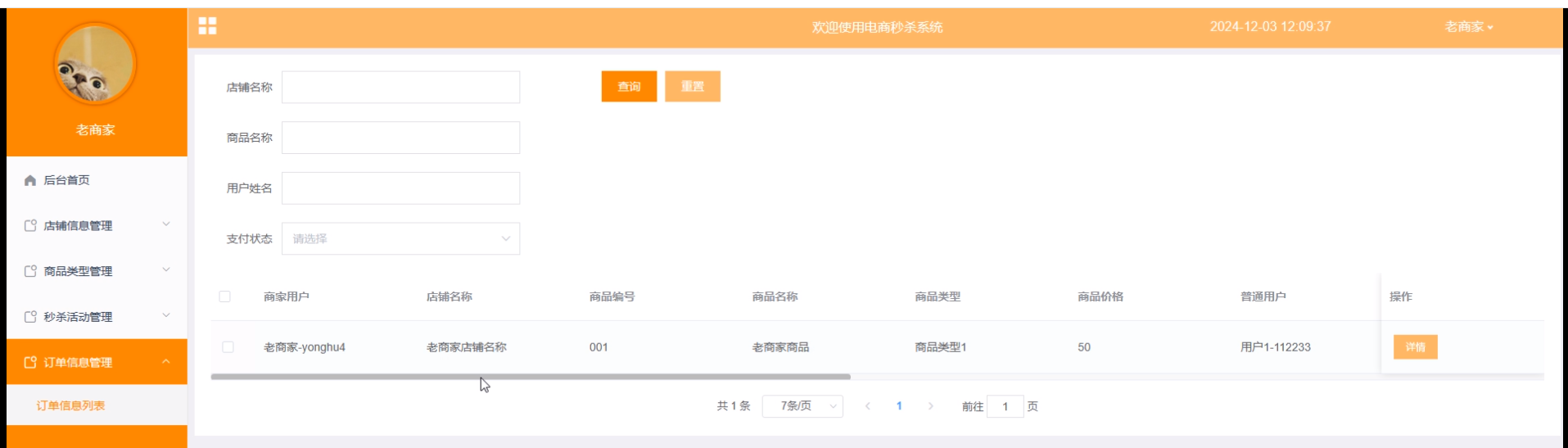The height and width of the screenshot is (448, 1568).
Task: Click the 订单信息管理 menu icon
Action: [x=30, y=362]
